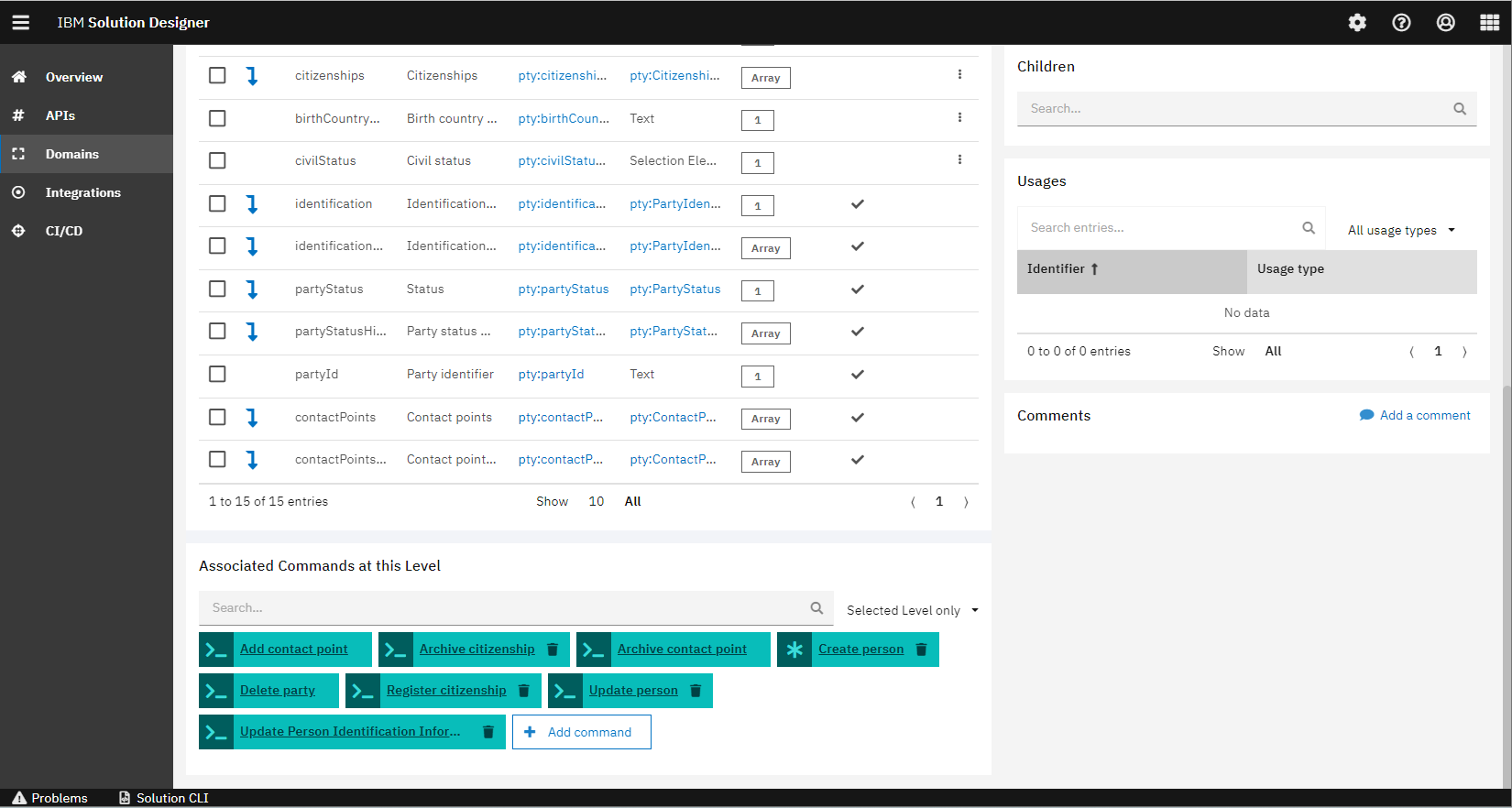Click the blue arrow icon for partyStatus row
Viewport: 1512px width, 808px height.
(252, 289)
